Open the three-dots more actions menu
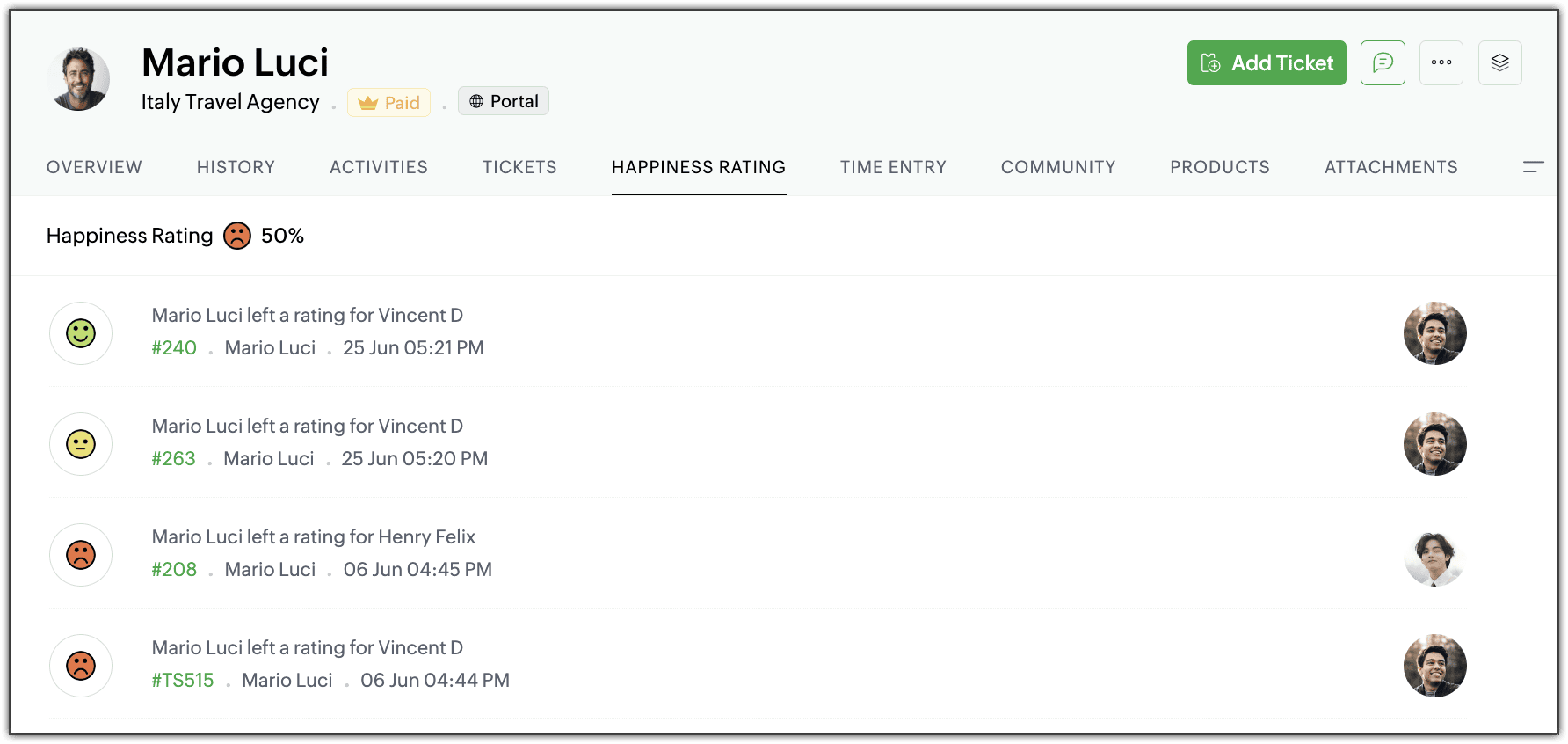 click(1441, 62)
